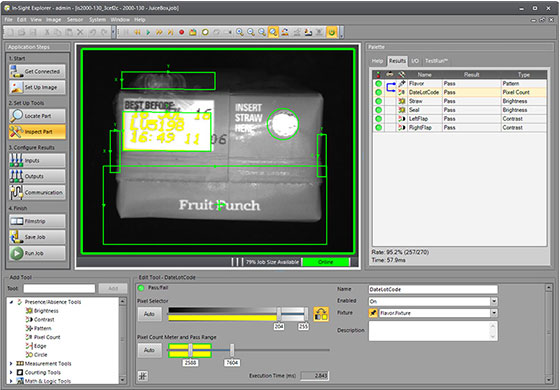Click the pixel selector slider handle at 204

click(x=279, y=313)
